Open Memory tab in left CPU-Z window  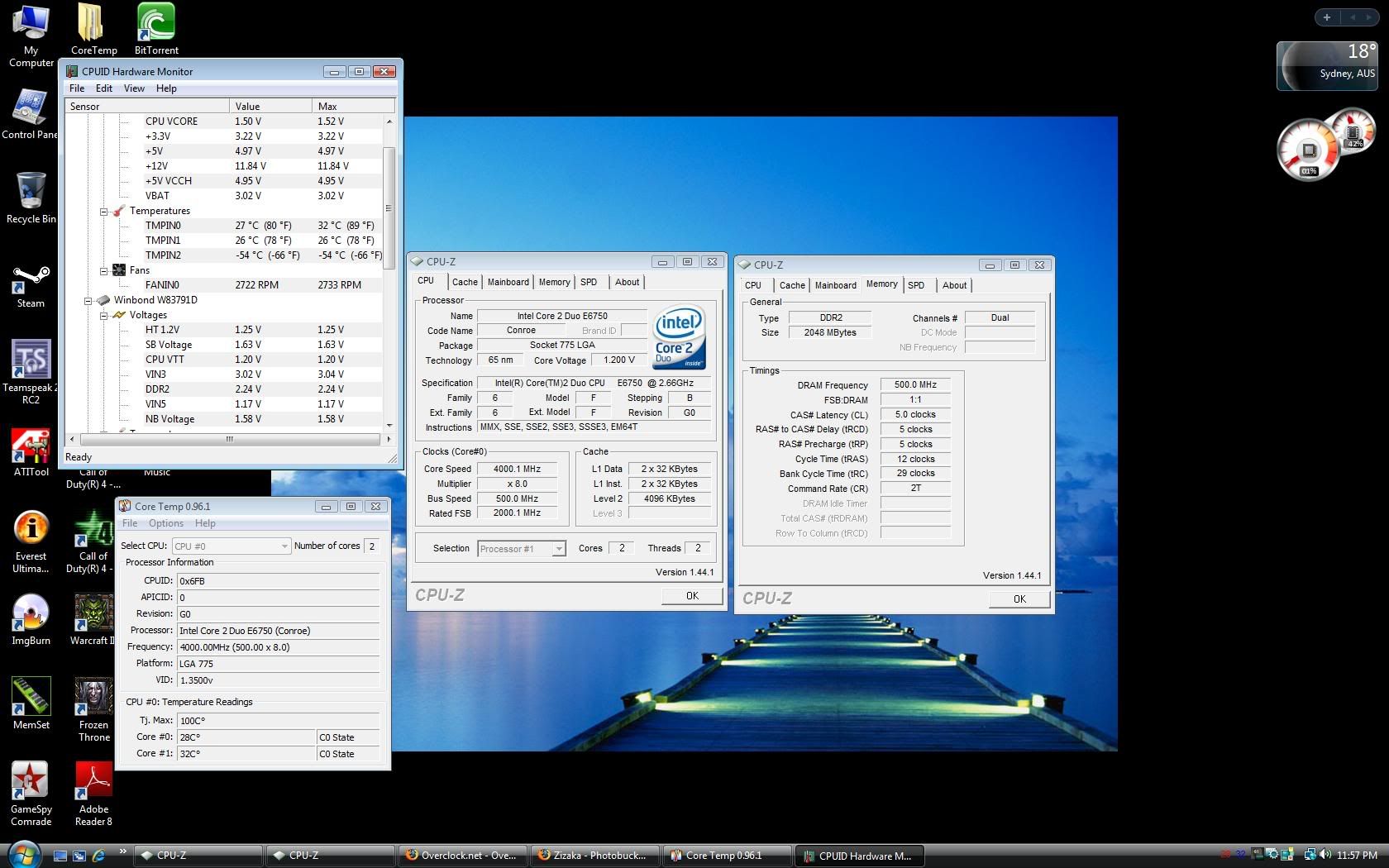pos(554,282)
